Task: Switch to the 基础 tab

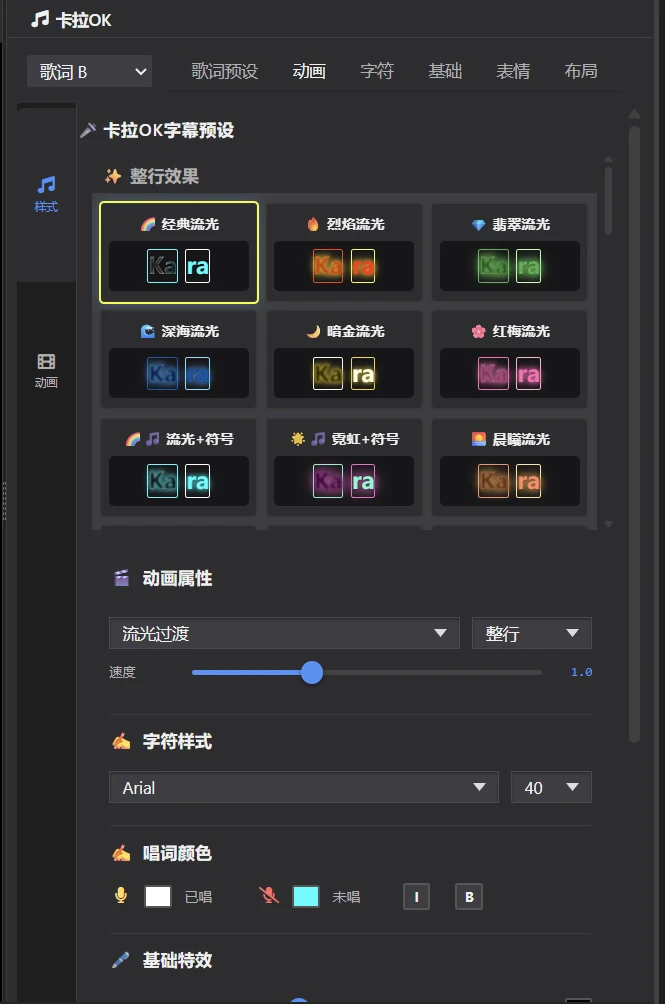Action: coord(445,71)
